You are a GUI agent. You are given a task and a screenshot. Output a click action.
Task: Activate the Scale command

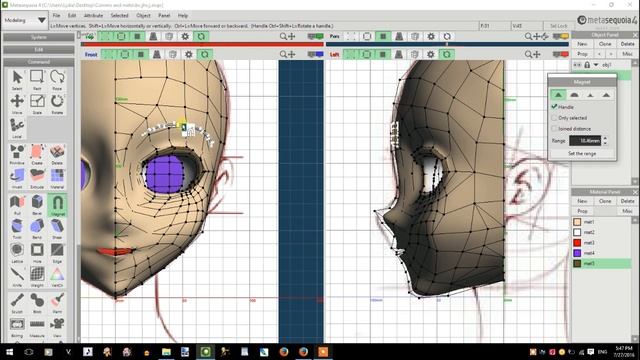tap(37, 104)
